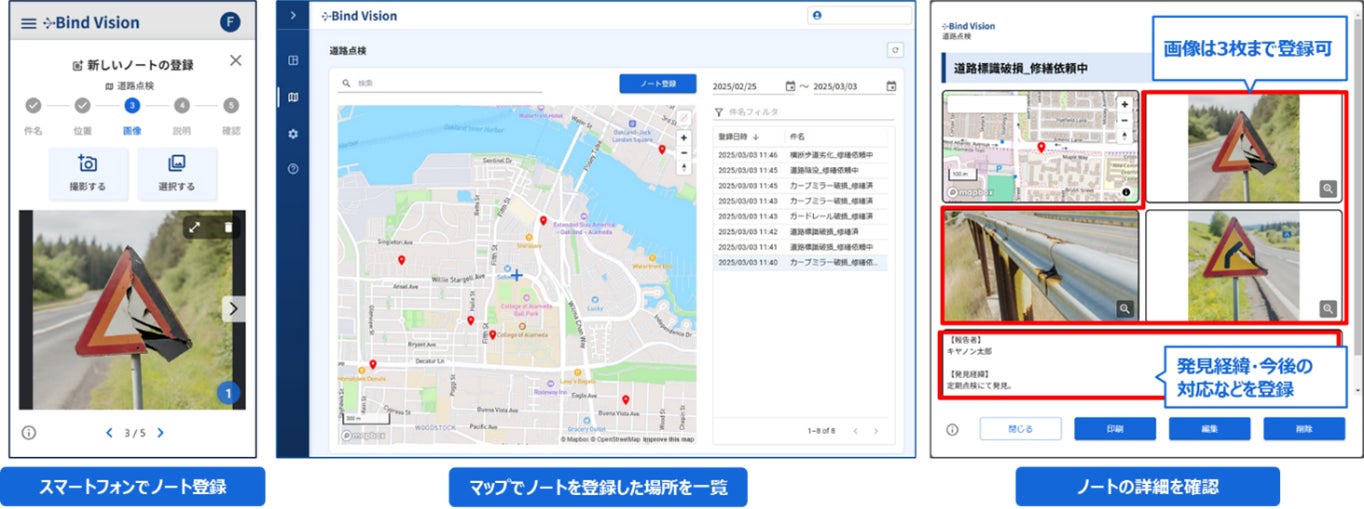Open the guardrail photo thumbnail
This screenshot has width=1364, height=509.
pyautogui.click(x=1040, y=265)
